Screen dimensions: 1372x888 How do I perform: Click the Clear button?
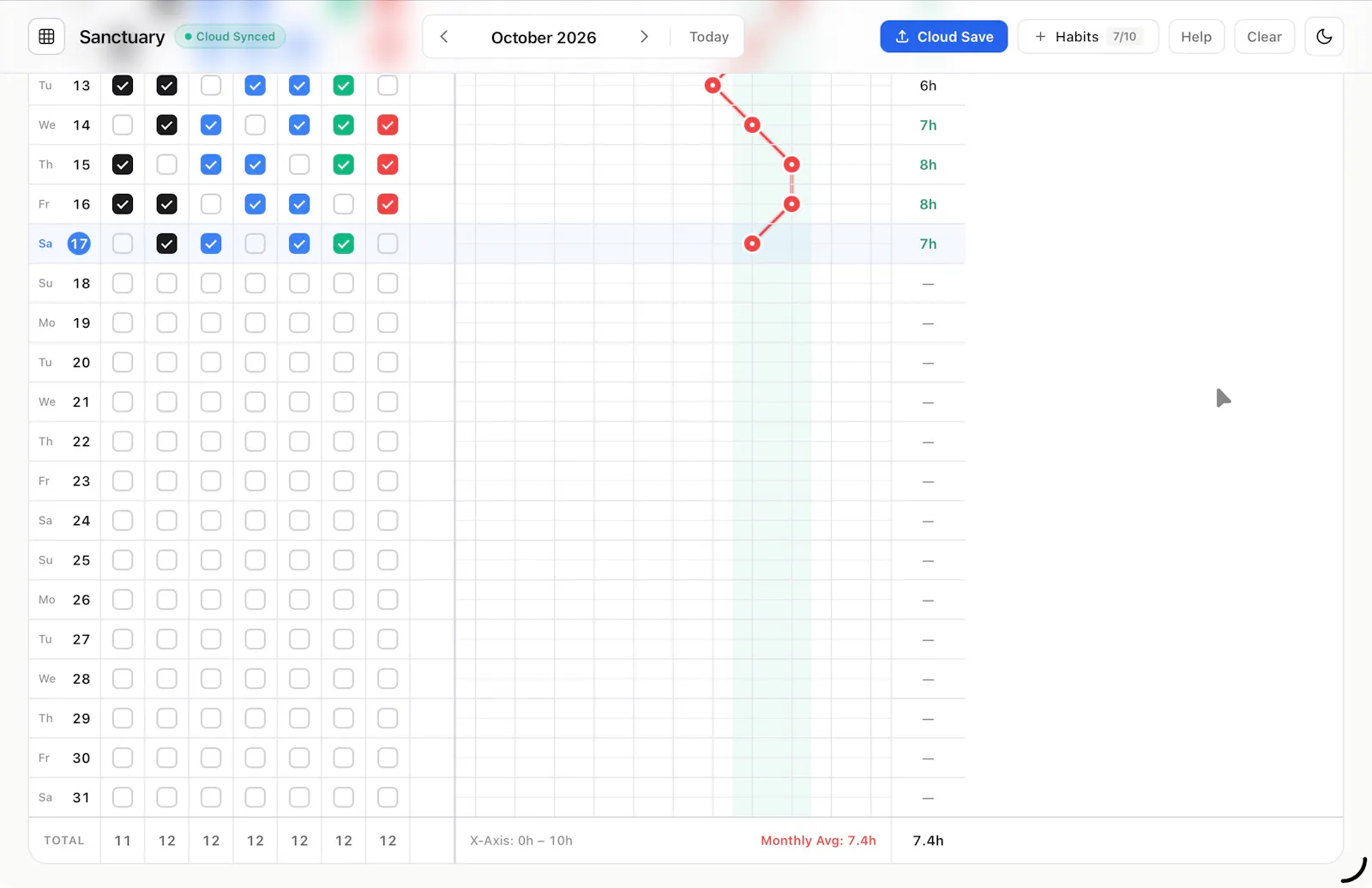1264,37
